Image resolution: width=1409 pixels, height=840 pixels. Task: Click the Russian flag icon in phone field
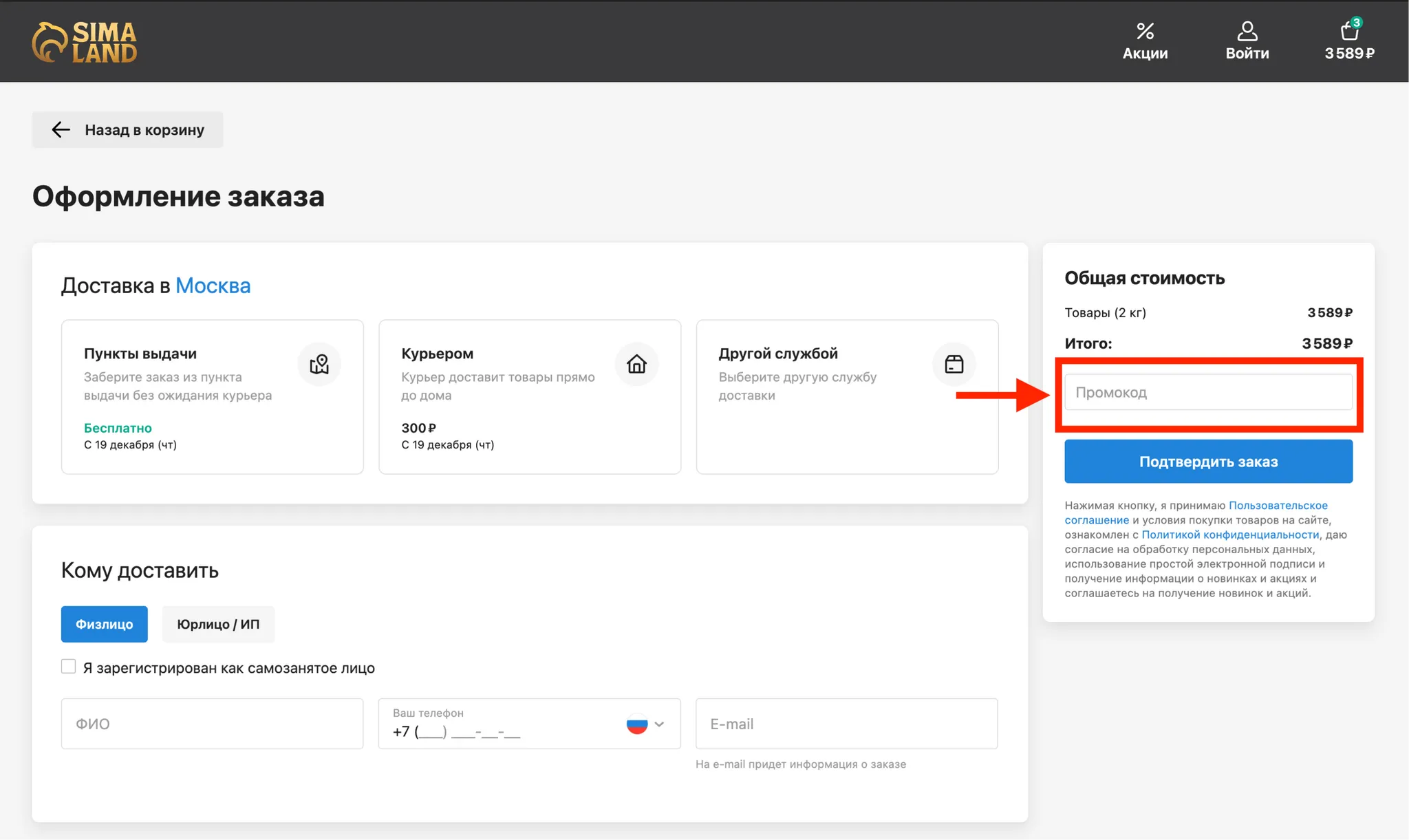pyautogui.click(x=637, y=724)
